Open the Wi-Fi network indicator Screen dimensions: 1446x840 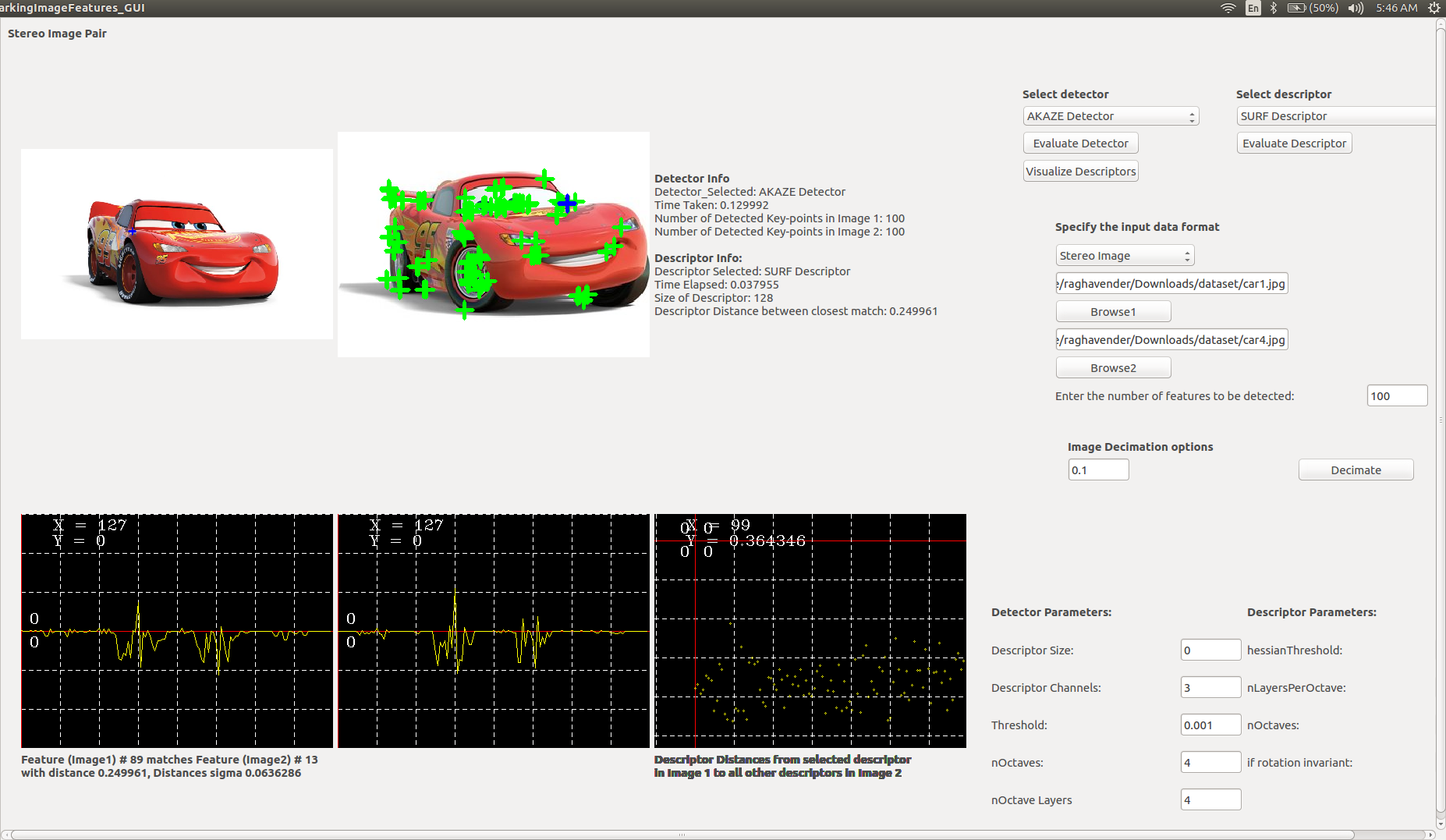[x=1228, y=8]
